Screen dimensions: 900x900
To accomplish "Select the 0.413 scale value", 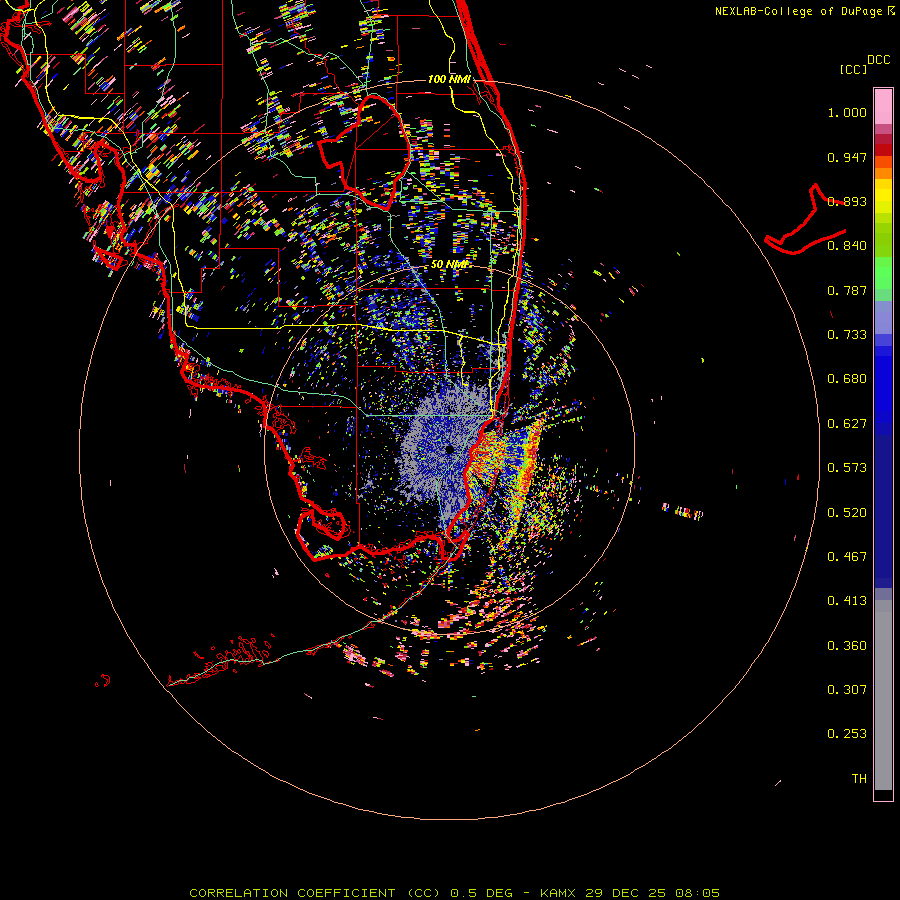I will (847, 601).
